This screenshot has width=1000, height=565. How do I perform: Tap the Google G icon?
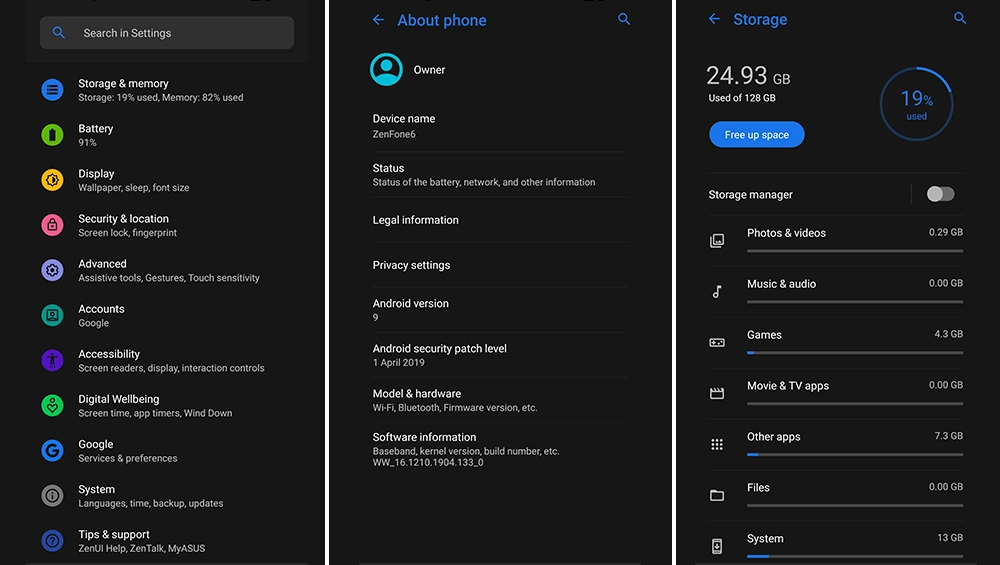[x=52, y=450]
